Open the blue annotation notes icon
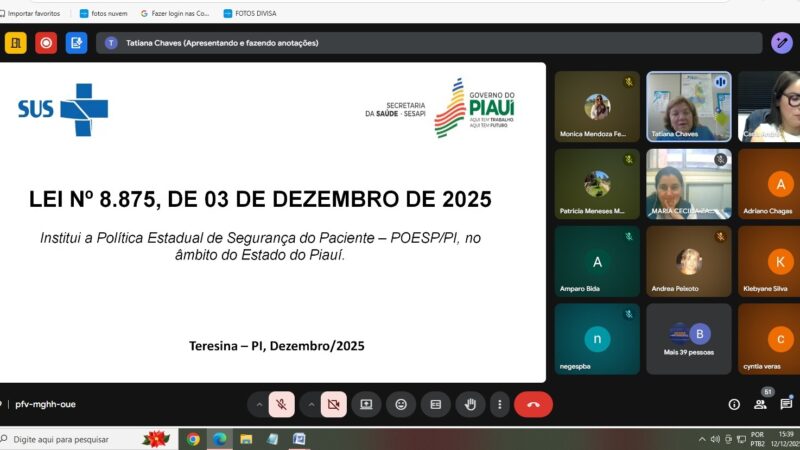The image size is (800, 450). tap(77, 43)
